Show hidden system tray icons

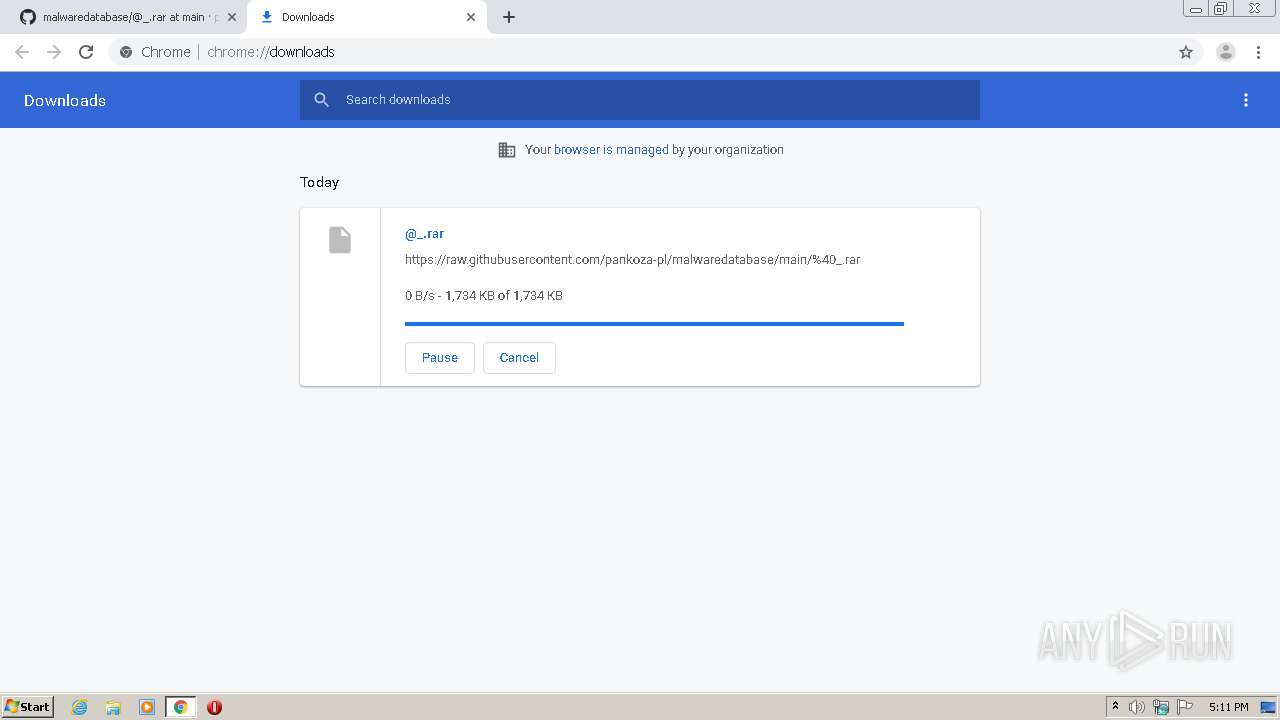coord(1115,707)
